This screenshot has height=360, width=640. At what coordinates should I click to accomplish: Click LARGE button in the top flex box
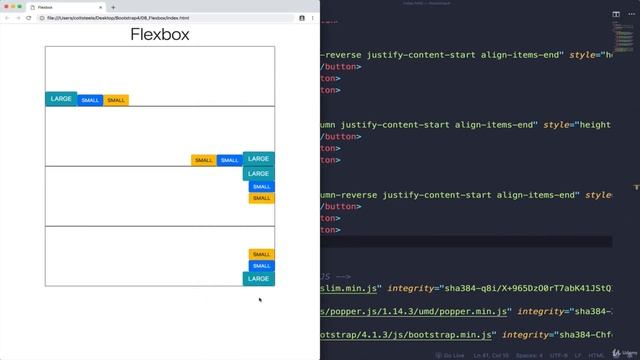[61, 99]
